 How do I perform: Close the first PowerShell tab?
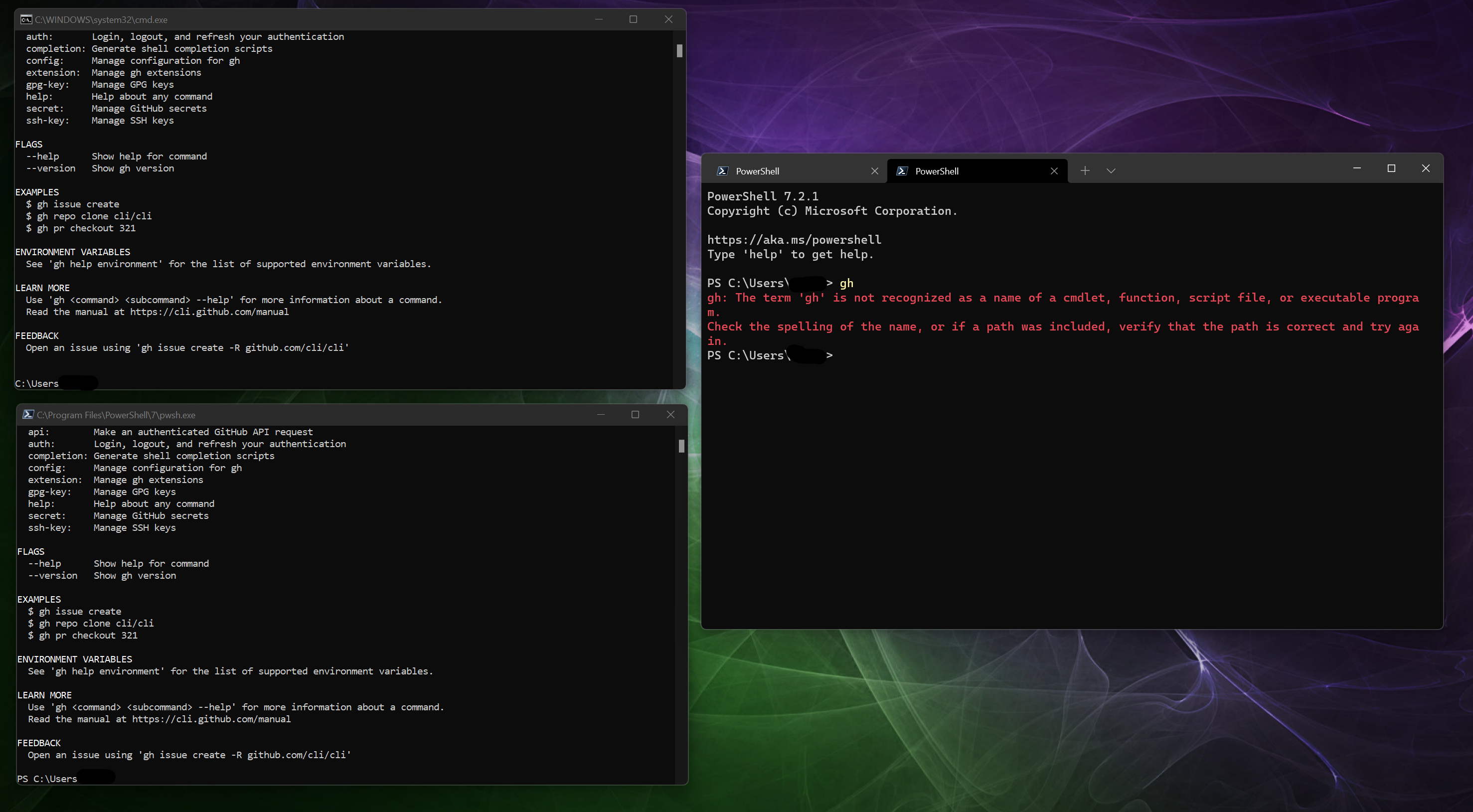click(x=874, y=170)
